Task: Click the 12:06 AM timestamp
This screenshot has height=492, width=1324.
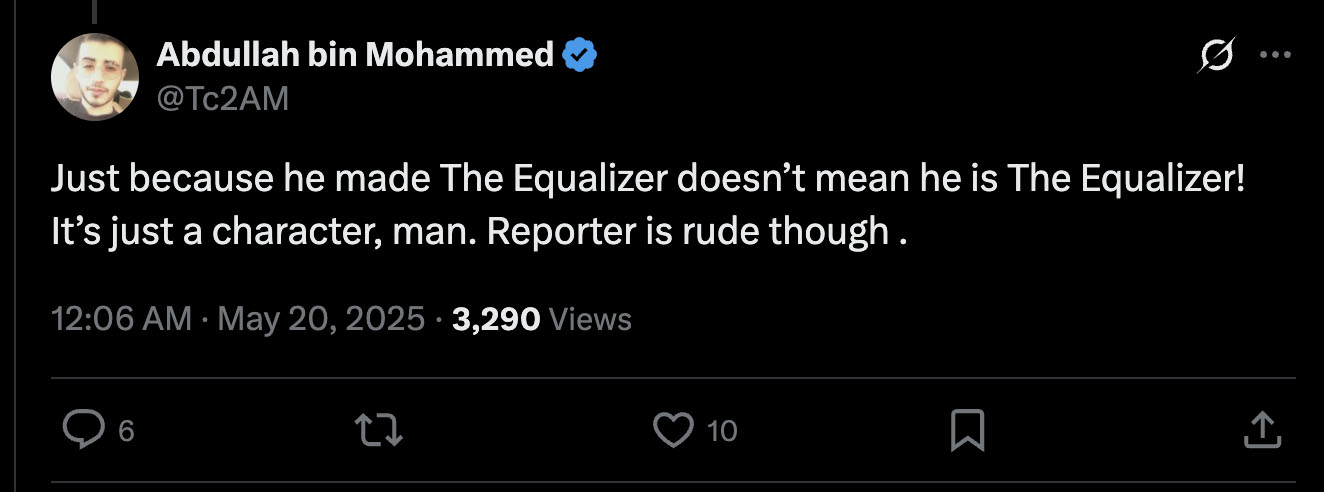Action: 121,319
